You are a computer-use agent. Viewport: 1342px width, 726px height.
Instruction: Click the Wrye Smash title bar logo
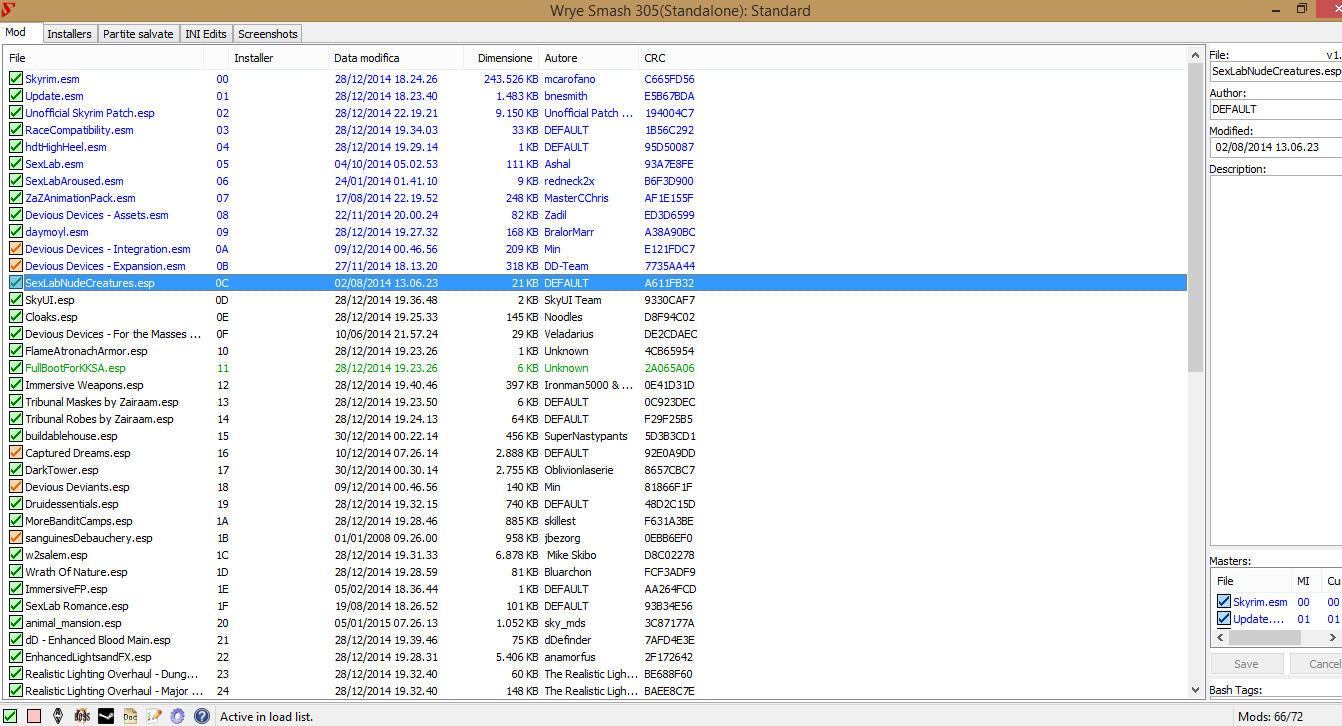pos(10,10)
